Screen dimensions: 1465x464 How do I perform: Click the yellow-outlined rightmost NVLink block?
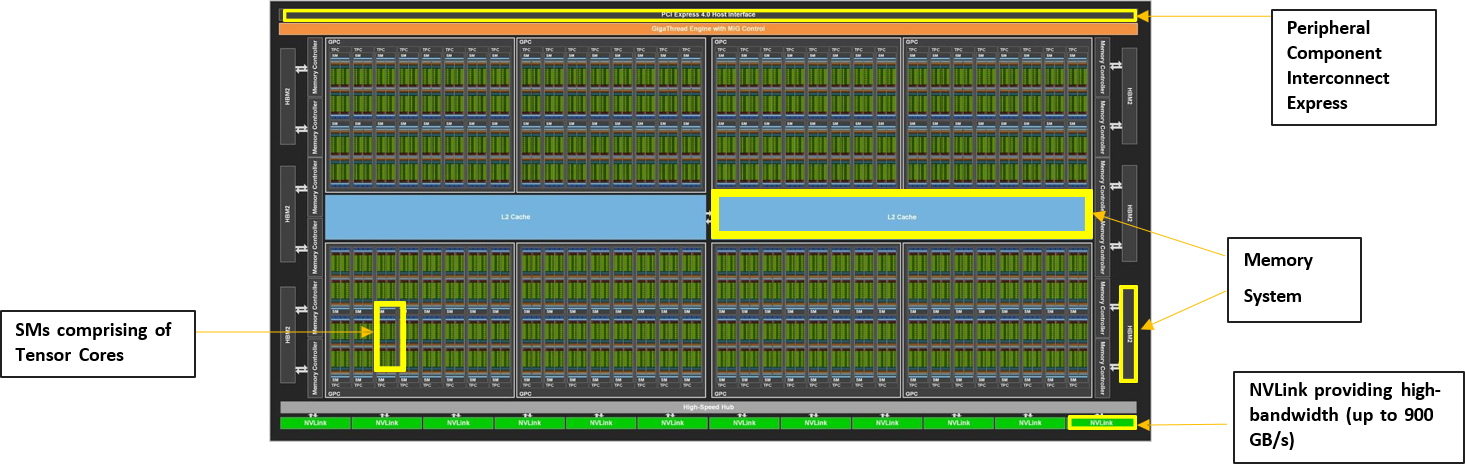pyautogui.click(x=1102, y=423)
